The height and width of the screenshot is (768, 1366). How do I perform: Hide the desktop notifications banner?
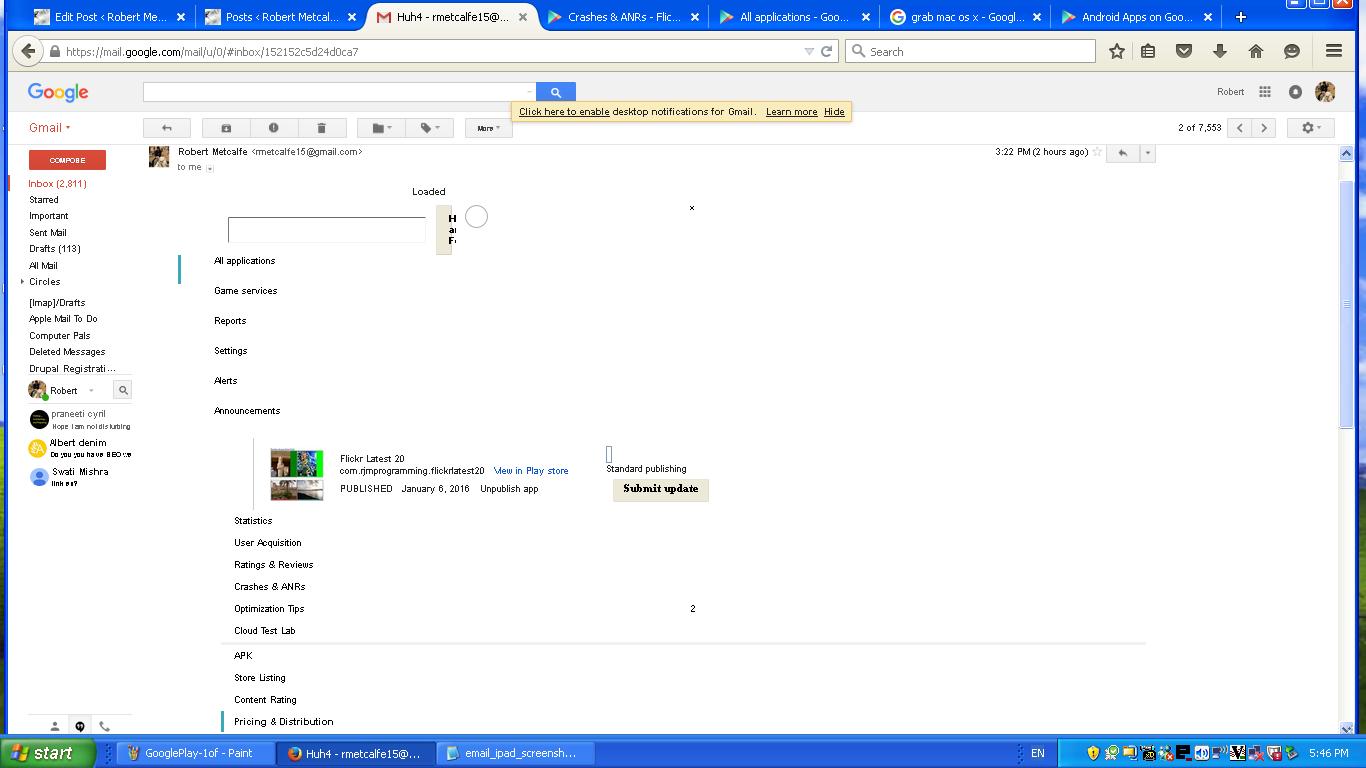[834, 112]
